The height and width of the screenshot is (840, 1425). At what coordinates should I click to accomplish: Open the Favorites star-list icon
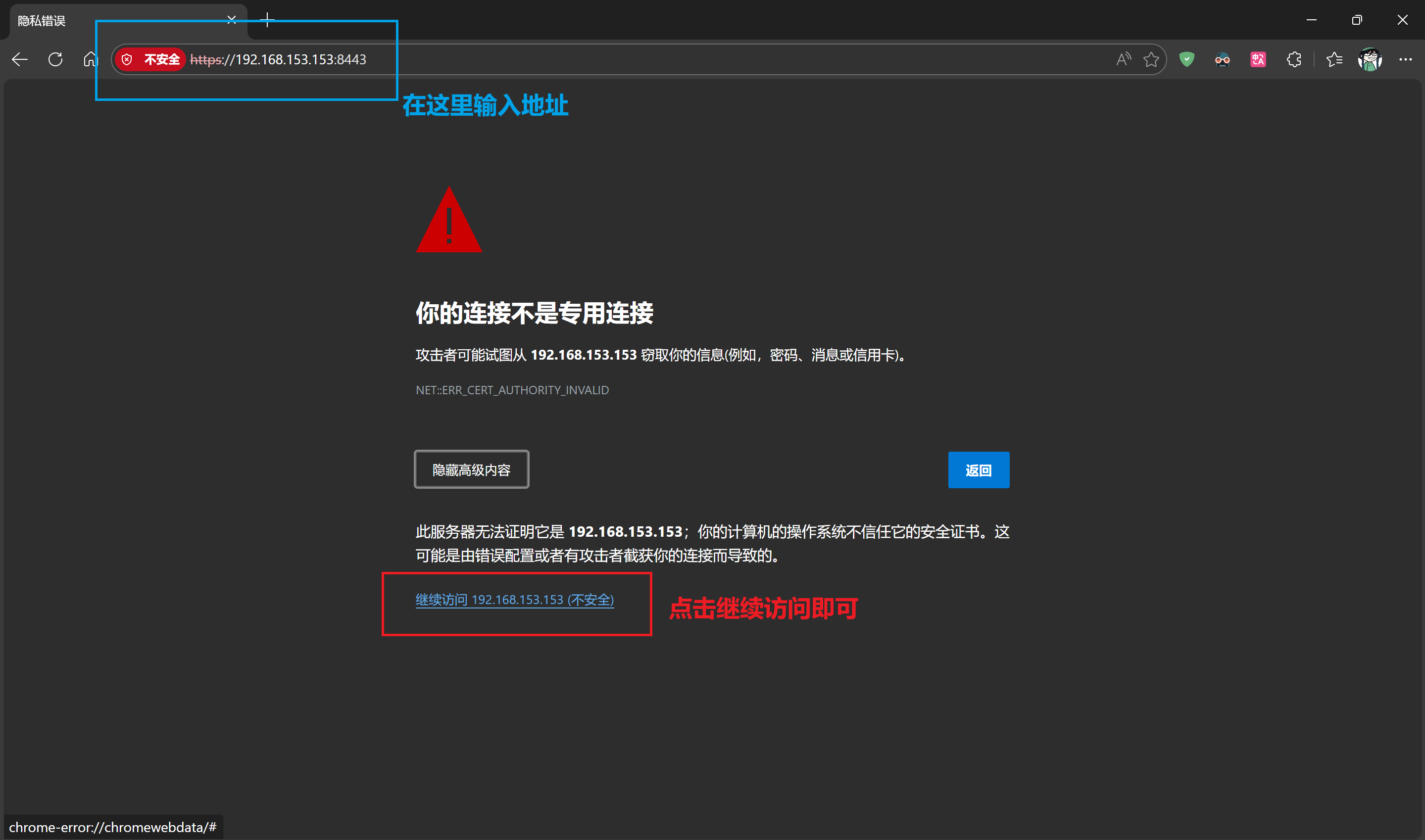pos(1334,59)
